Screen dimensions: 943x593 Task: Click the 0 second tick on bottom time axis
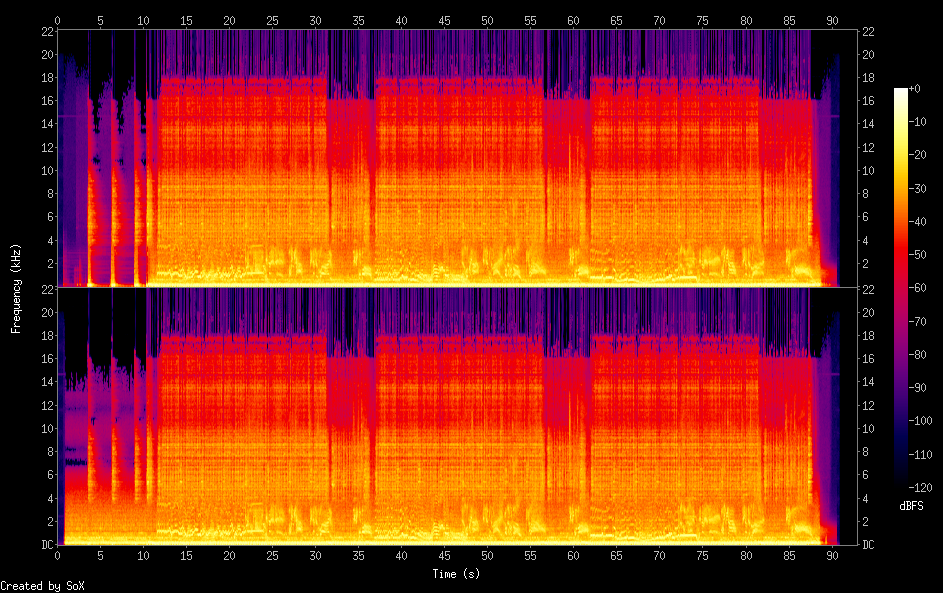(58, 555)
